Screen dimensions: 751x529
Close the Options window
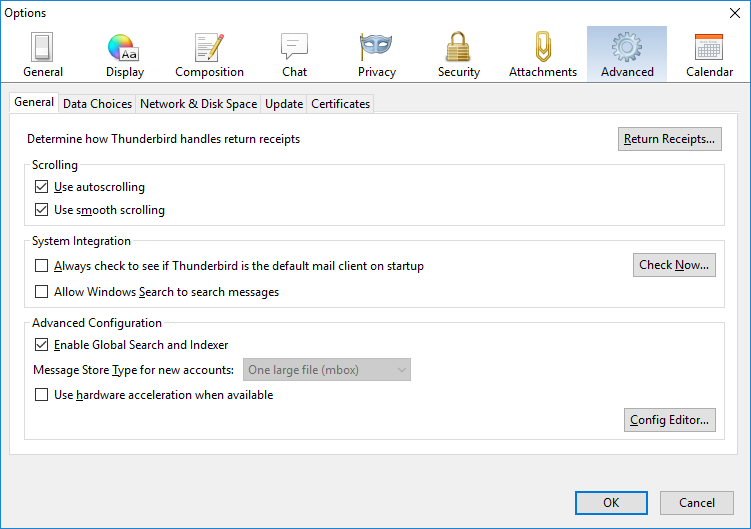pyautogui.click(x=735, y=13)
